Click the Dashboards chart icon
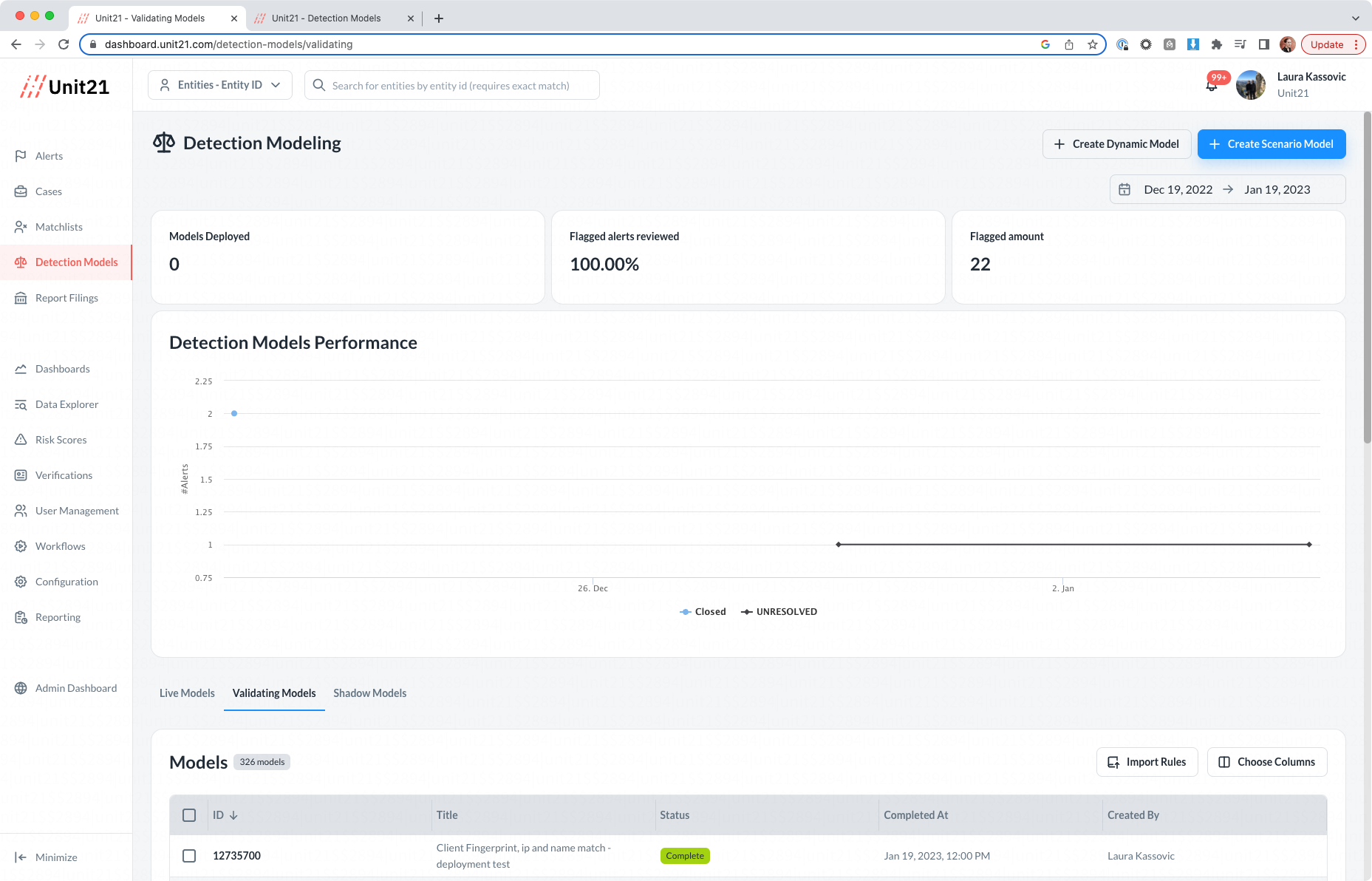The image size is (1372, 881). (21, 369)
